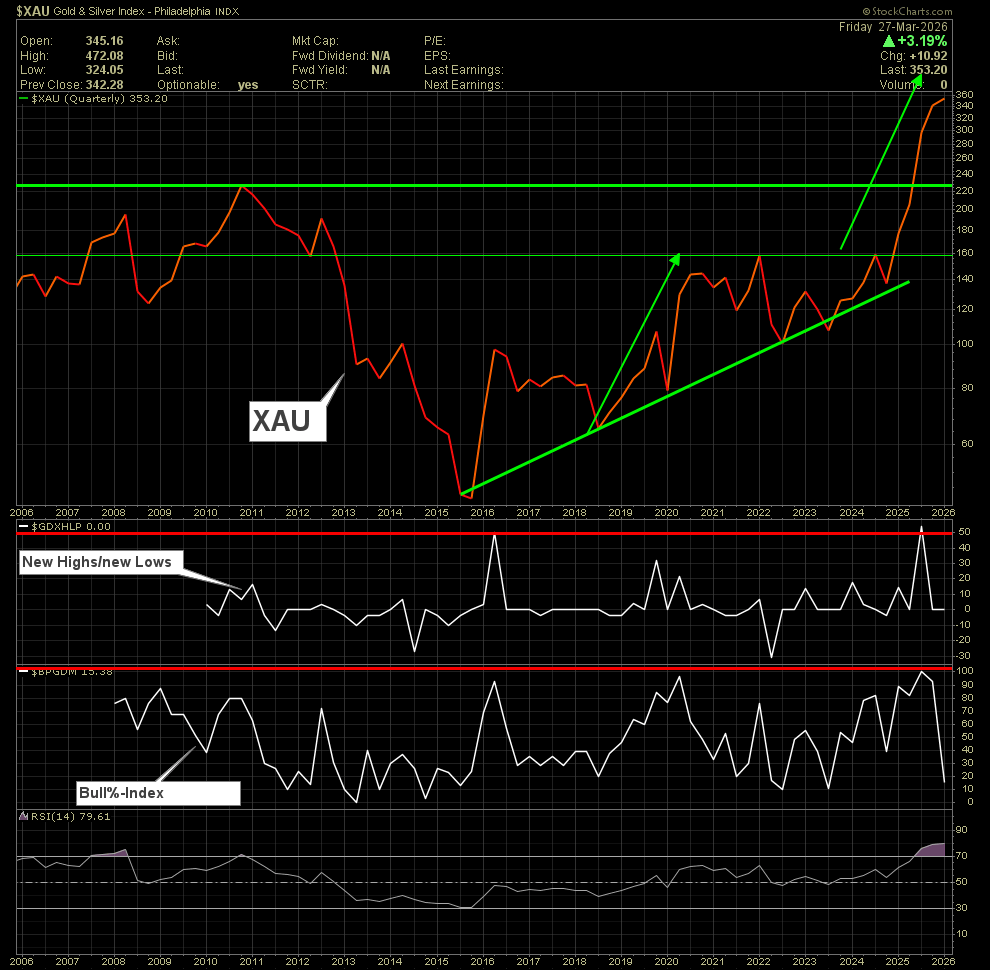This screenshot has width=990, height=970.
Task: Click the 220 price scale label
Action: point(964,191)
